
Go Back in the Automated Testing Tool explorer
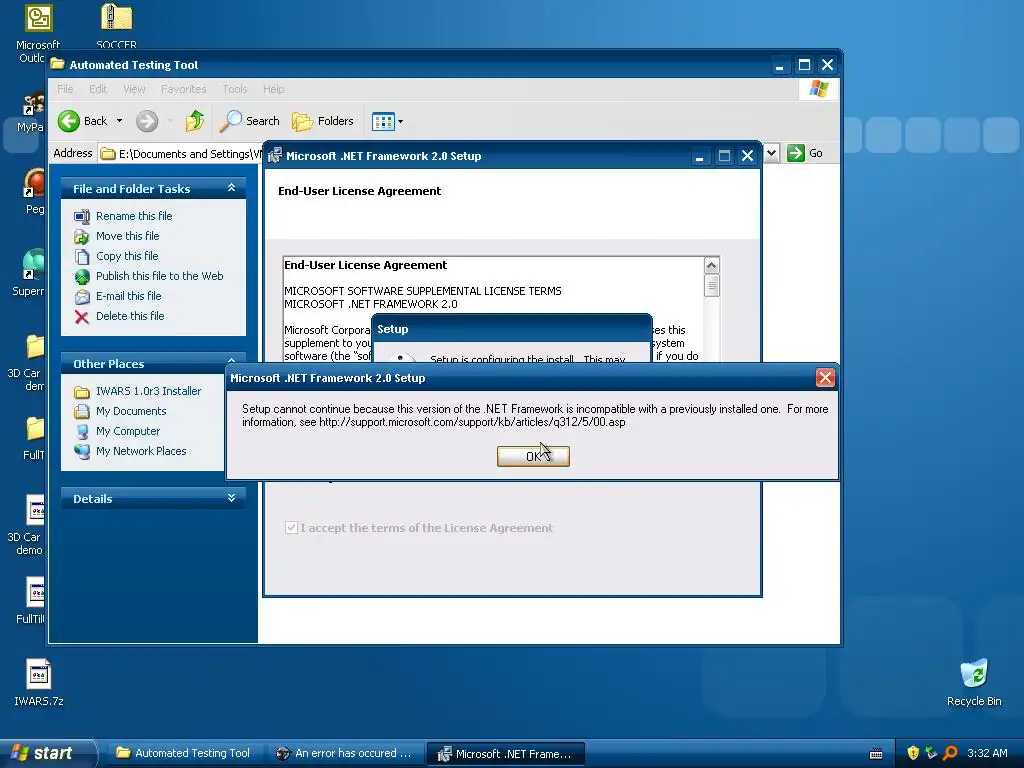[x=82, y=121]
